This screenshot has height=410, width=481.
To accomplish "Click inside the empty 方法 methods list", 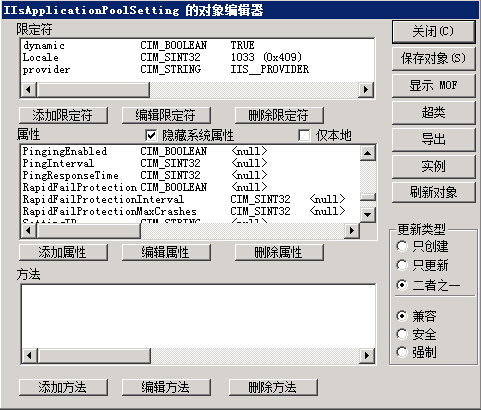I will coord(198,317).
